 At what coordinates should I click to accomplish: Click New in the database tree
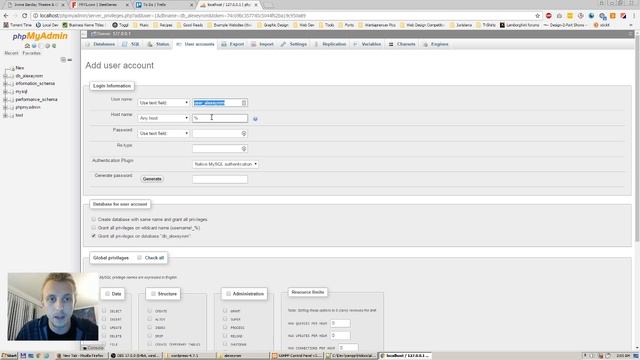(20, 68)
